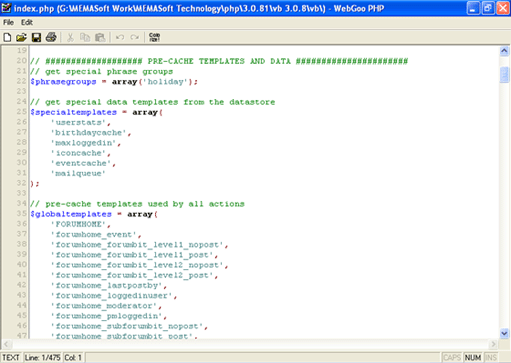This screenshot has height=363, width=511.
Task: Click the horizontal scrollbar left arrow
Action: pos(6,344)
